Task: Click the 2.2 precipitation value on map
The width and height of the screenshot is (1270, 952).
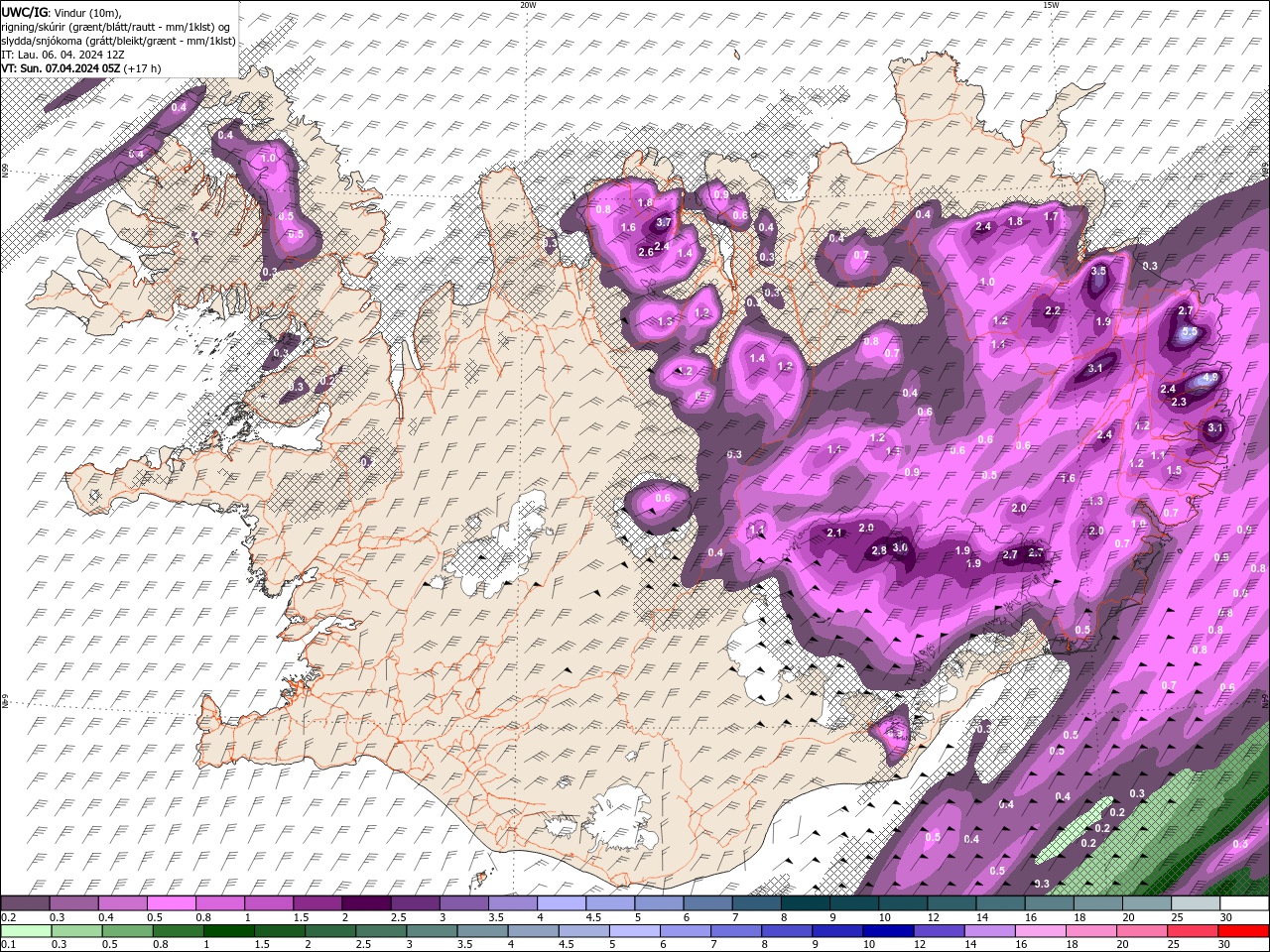Action: (x=1053, y=310)
